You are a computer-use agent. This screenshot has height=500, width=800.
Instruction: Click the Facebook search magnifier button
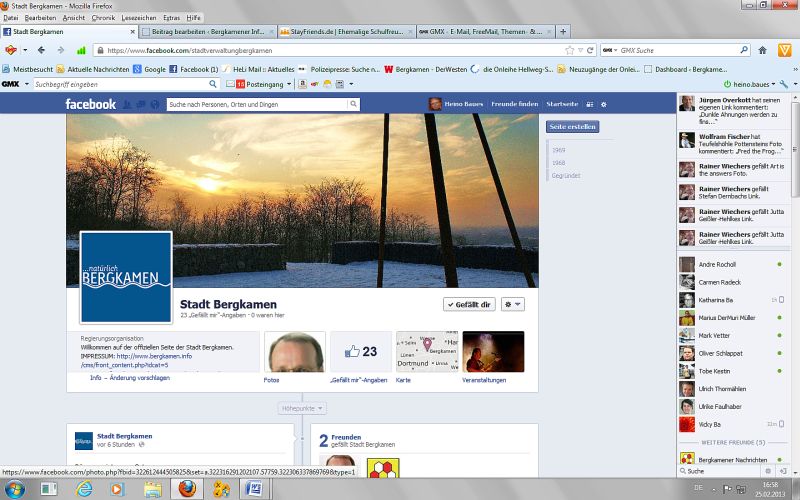click(x=353, y=104)
